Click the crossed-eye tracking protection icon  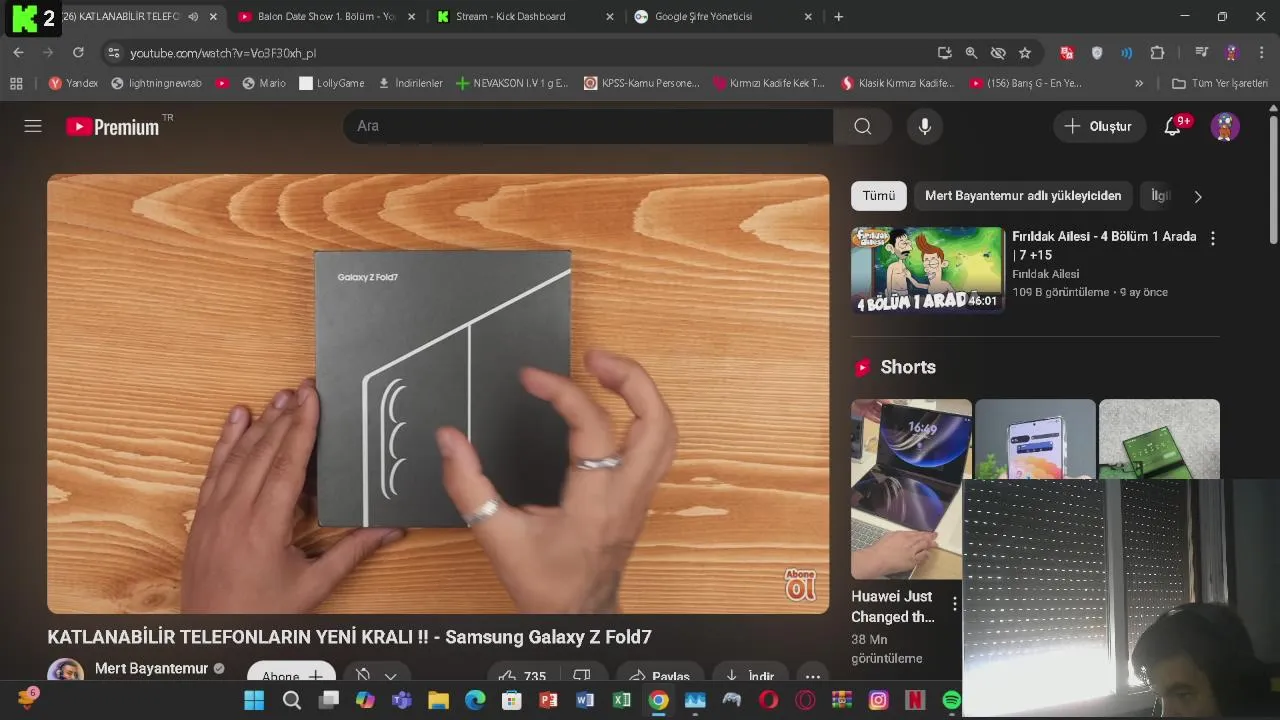(x=998, y=53)
